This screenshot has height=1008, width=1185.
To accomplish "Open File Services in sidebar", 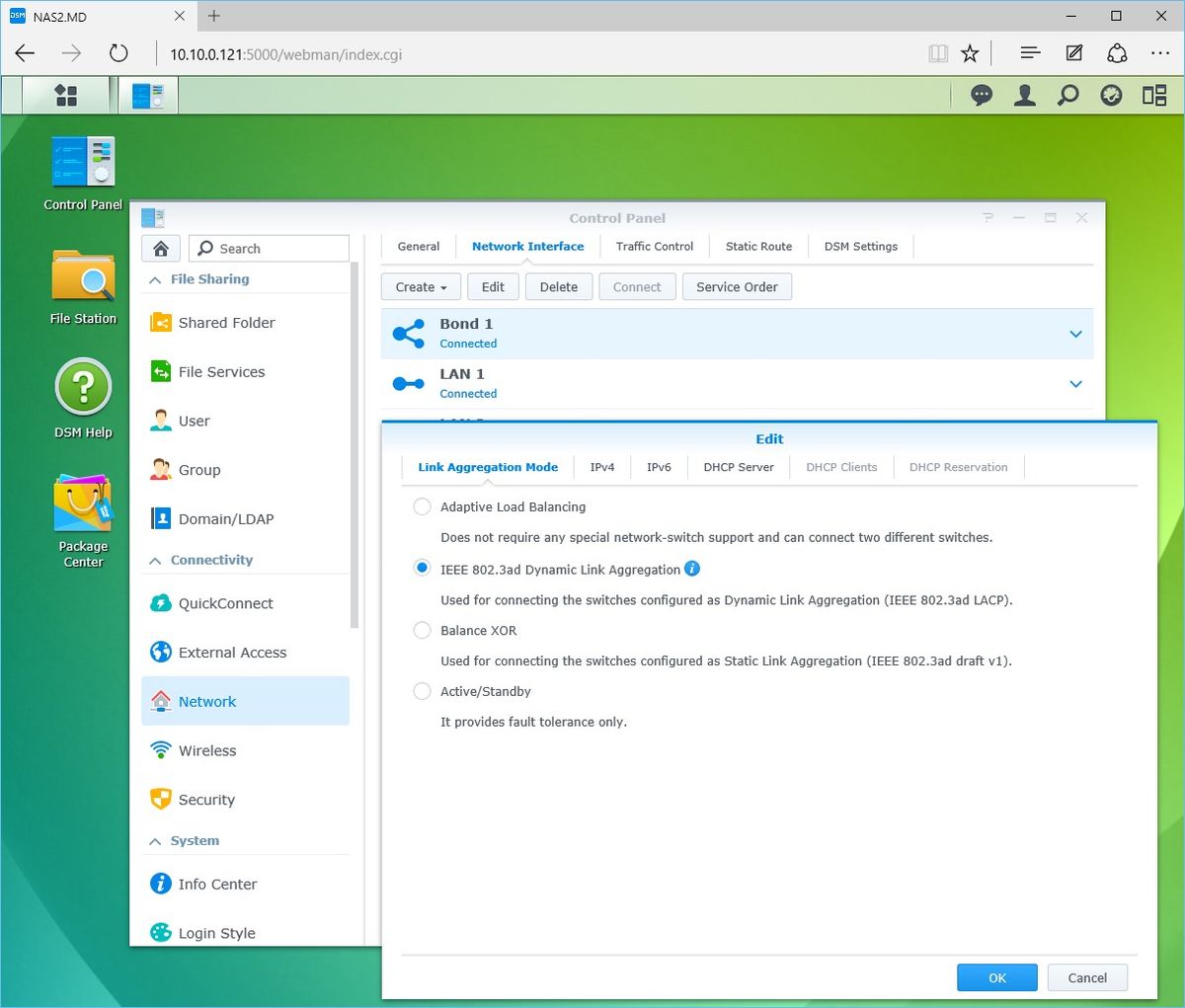I will coord(245,372).
